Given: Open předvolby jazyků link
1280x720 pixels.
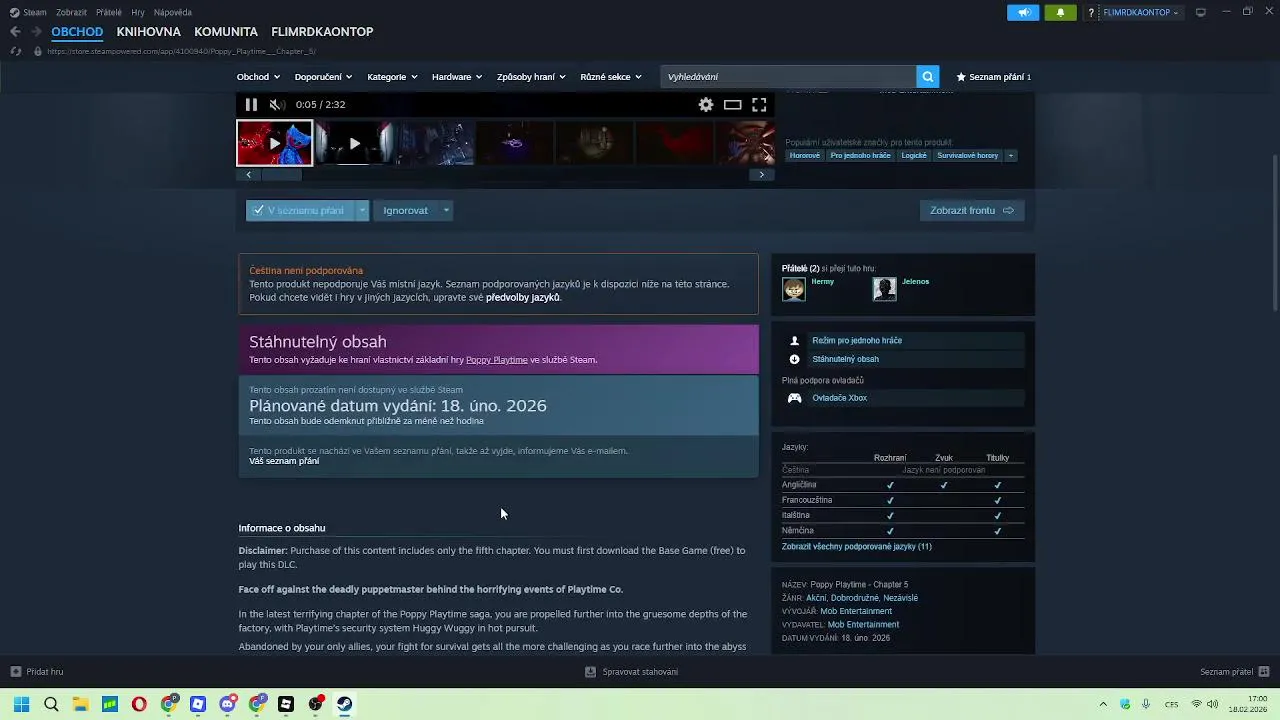Looking at the screenshot, I should click(x=523, y=298).
